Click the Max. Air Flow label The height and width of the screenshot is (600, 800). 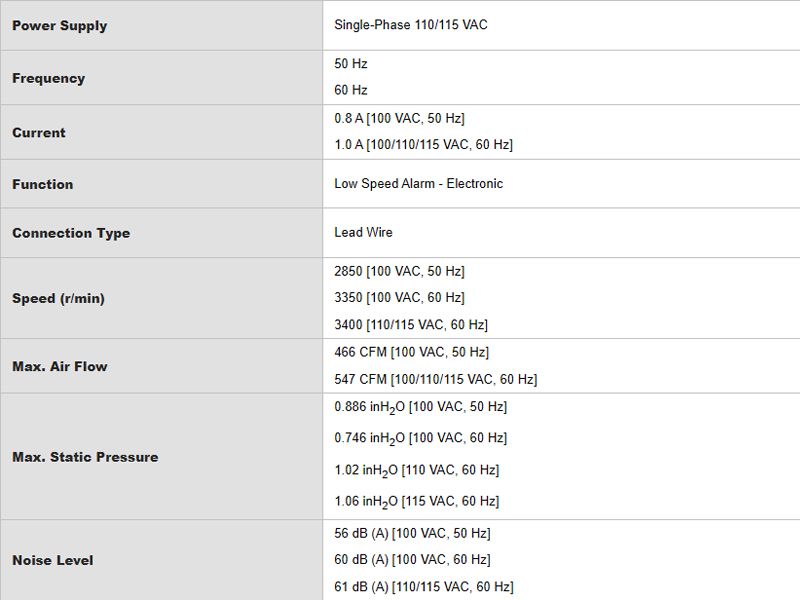click(60, 366)
